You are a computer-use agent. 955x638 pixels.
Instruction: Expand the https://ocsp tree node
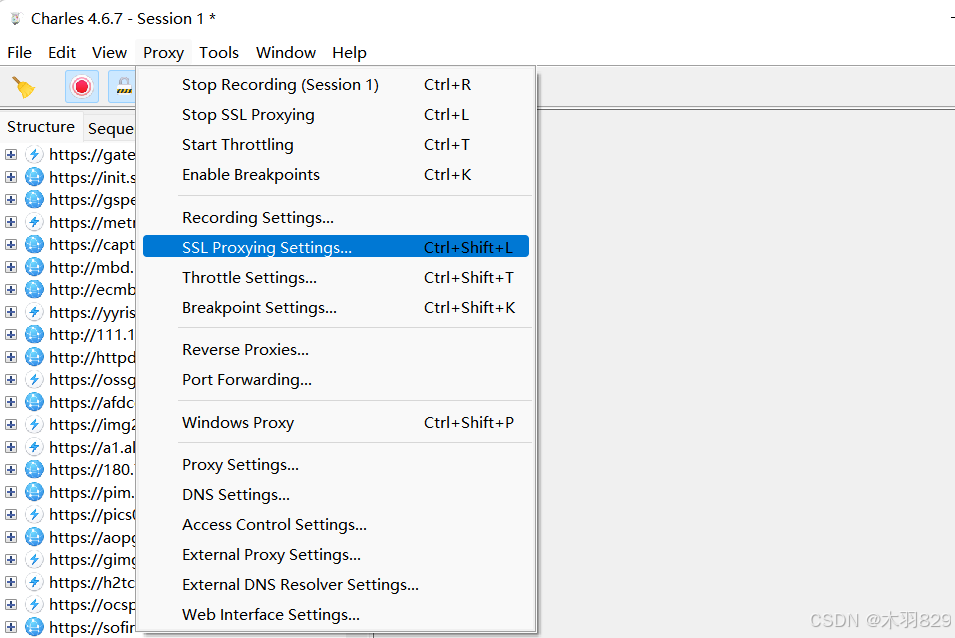click(11, 605)
